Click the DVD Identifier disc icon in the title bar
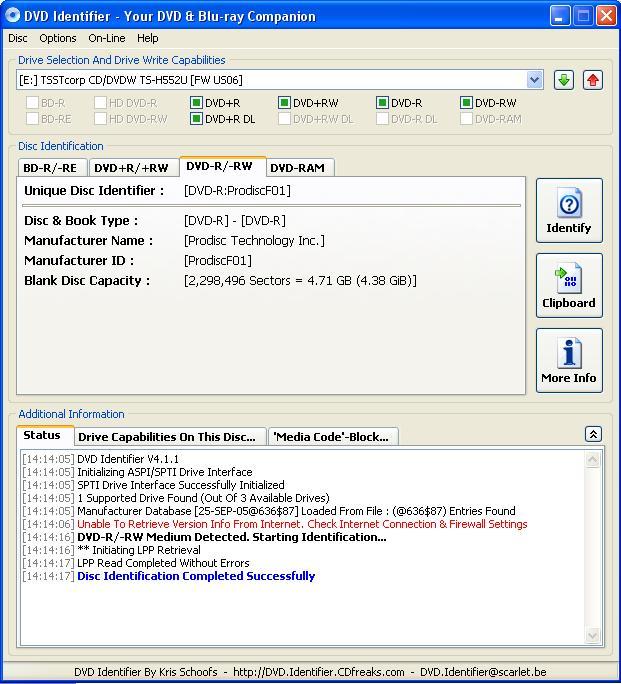Viewport: 621px width, 684px height. pyautogui.click(x=12, y=15)
